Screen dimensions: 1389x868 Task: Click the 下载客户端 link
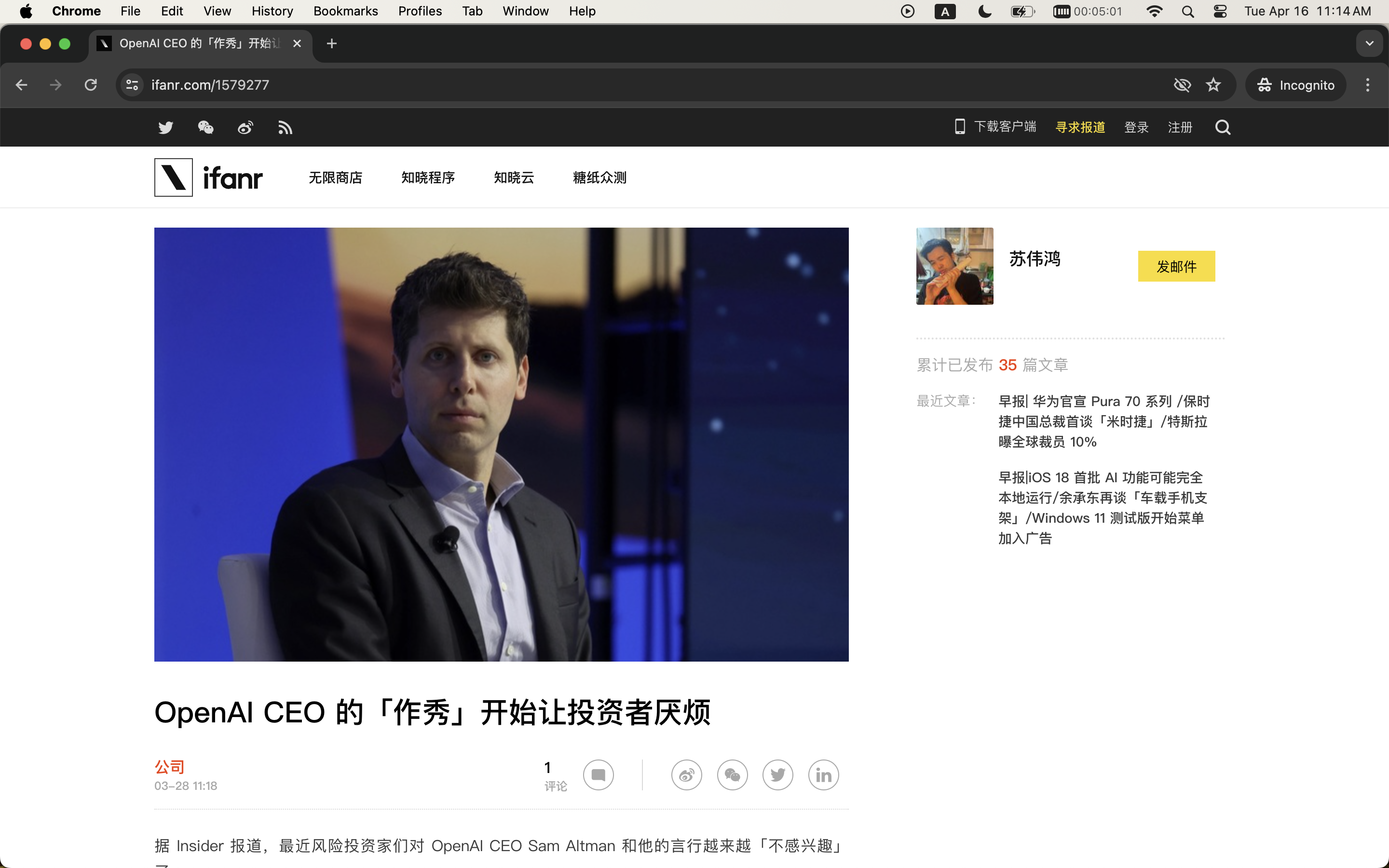[995, 127]
